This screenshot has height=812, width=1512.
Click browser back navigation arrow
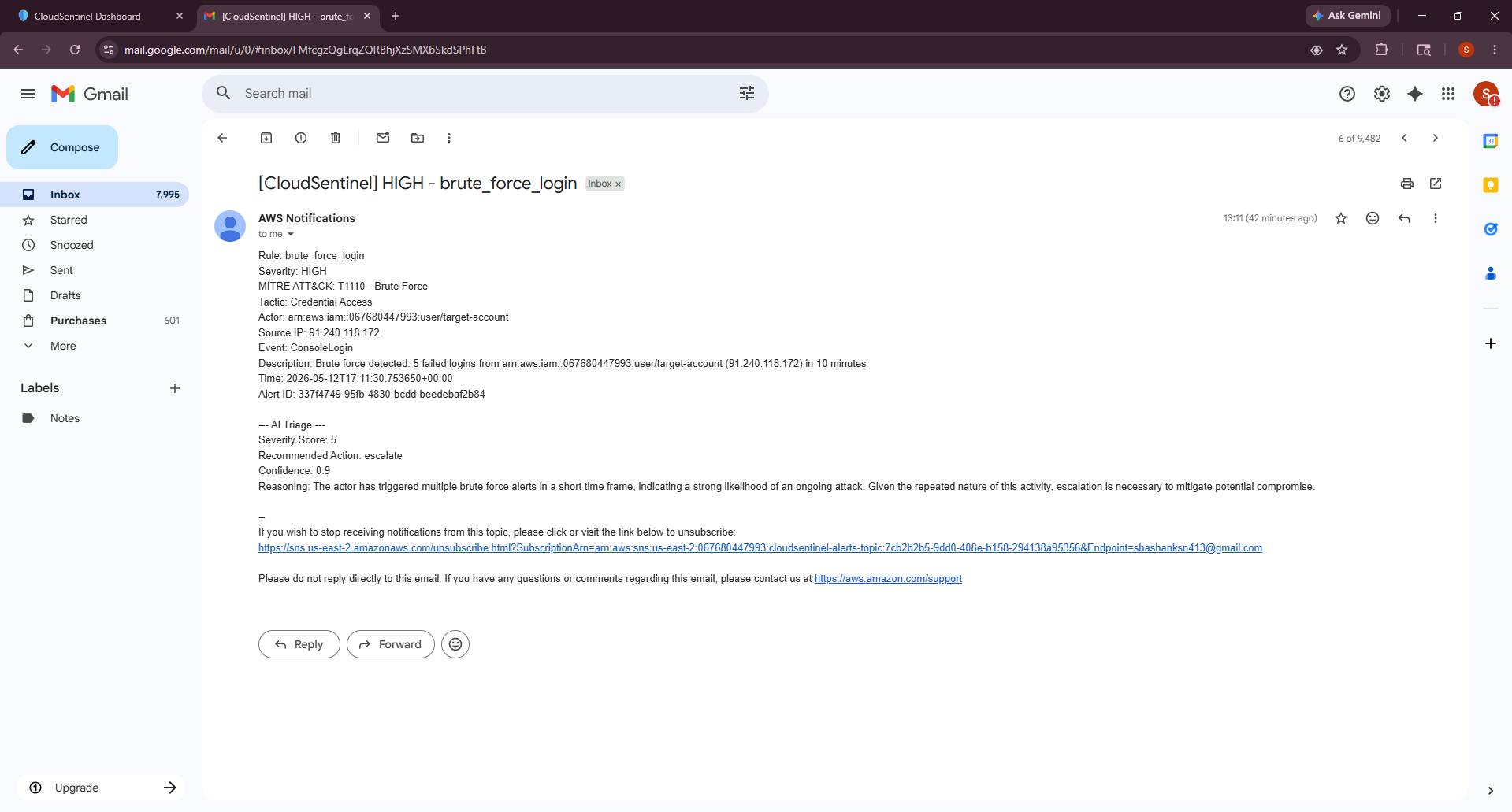18,50
